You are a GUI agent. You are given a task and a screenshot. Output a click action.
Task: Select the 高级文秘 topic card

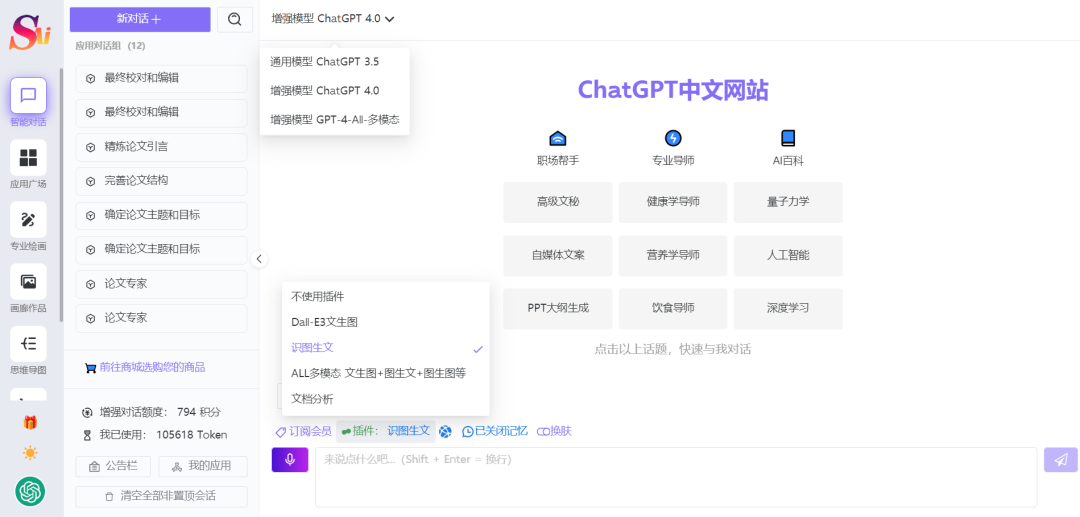pos(558,202)
